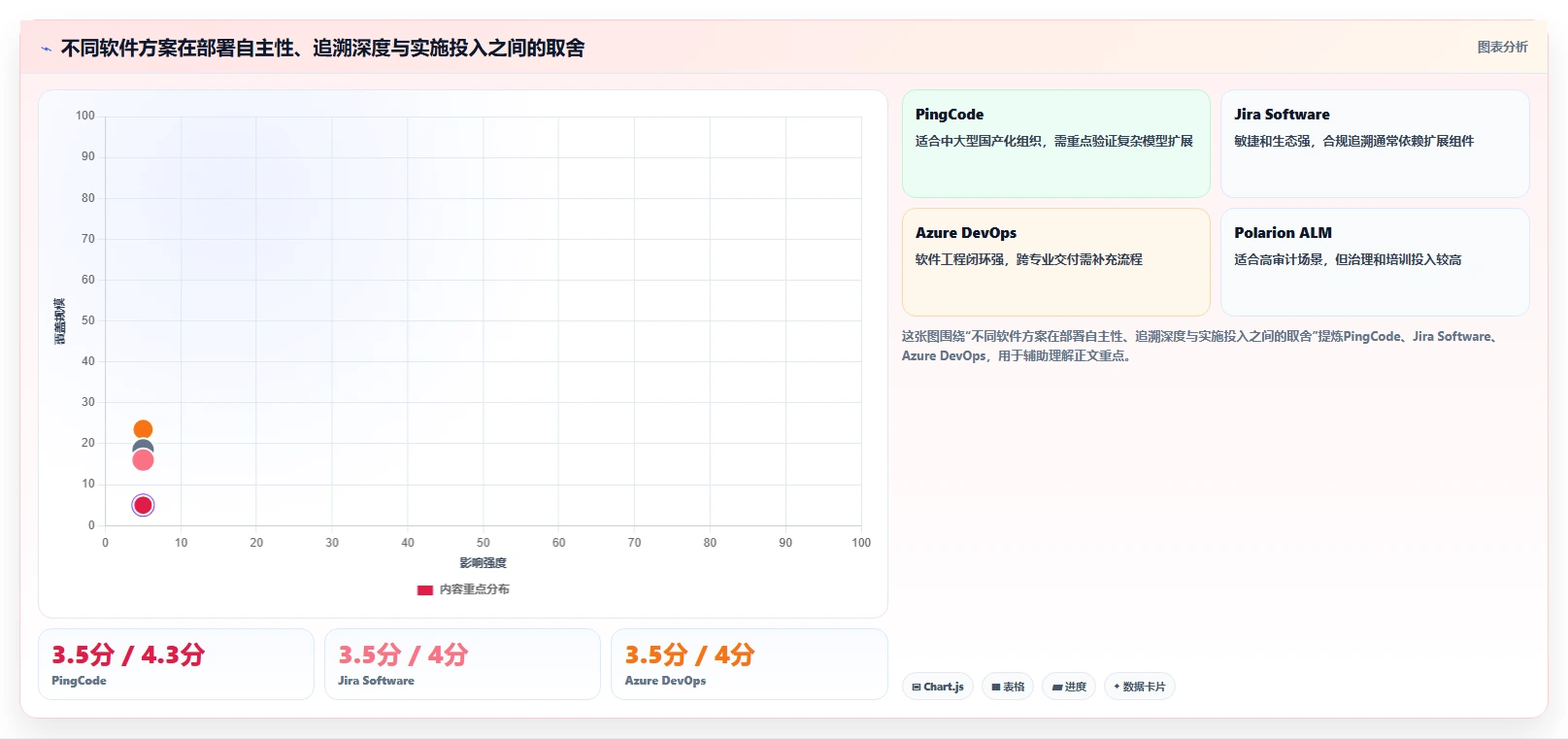Click the summary paragraph starting 这张图围绕
The width and height of the screenshot is (1568, 739).
[x=1202, y=346]
